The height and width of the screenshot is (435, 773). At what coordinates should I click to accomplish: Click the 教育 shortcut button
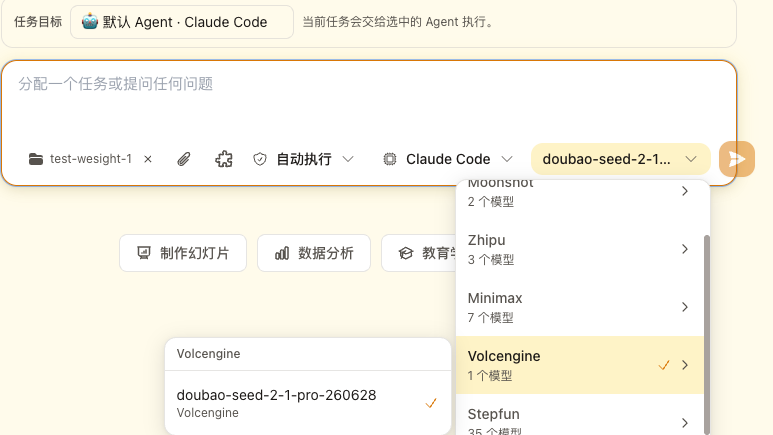click(x=419, y=253)
